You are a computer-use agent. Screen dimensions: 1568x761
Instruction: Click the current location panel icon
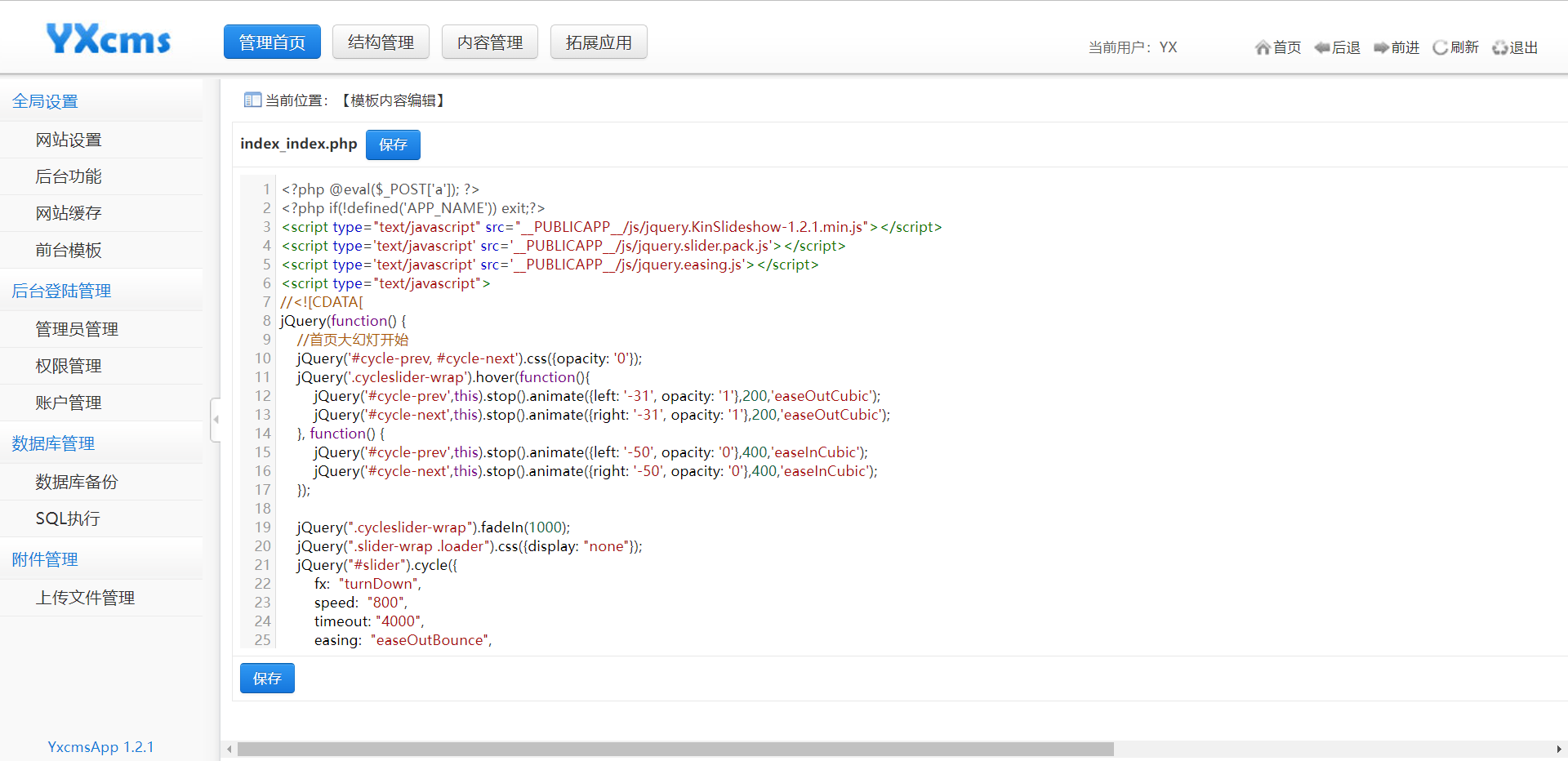coord(252,100)
